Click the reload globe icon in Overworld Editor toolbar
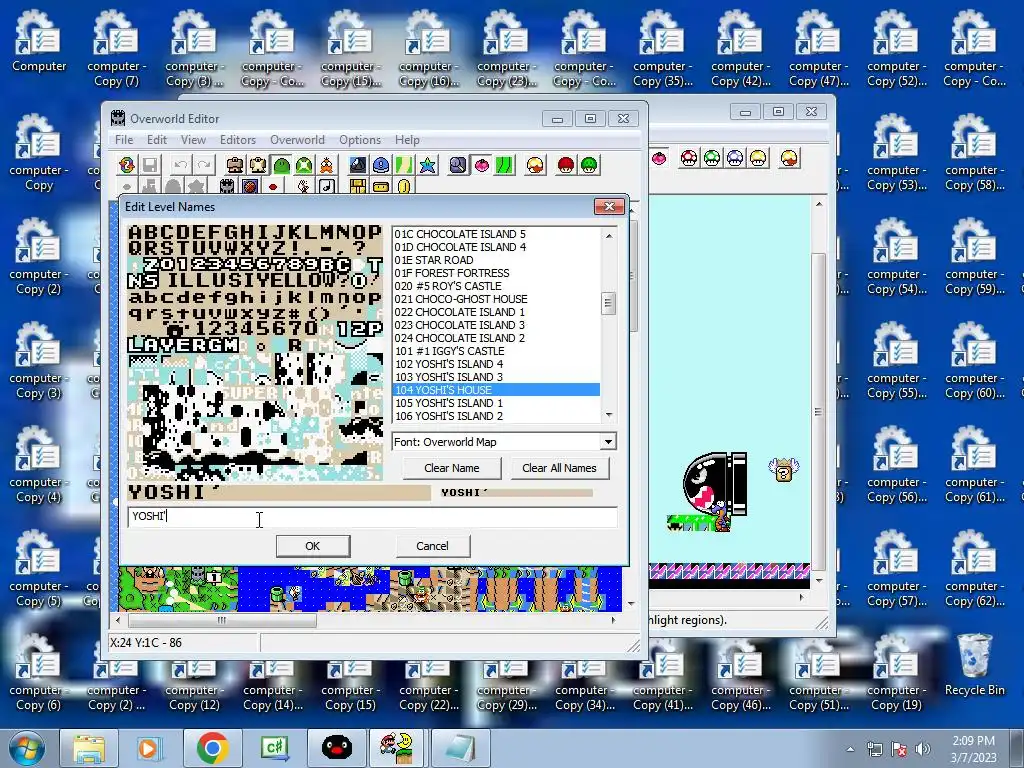 pyautogui.click(x=127, y=165)
